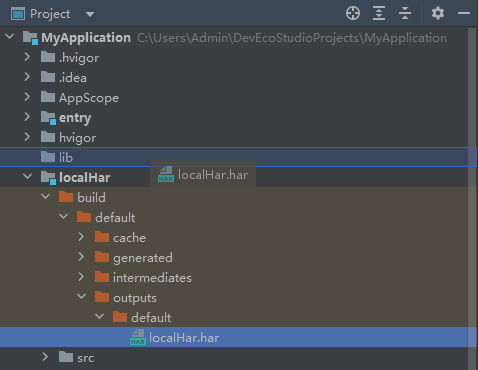Open the Project view dropdown arrow

(x=90, y=14)
